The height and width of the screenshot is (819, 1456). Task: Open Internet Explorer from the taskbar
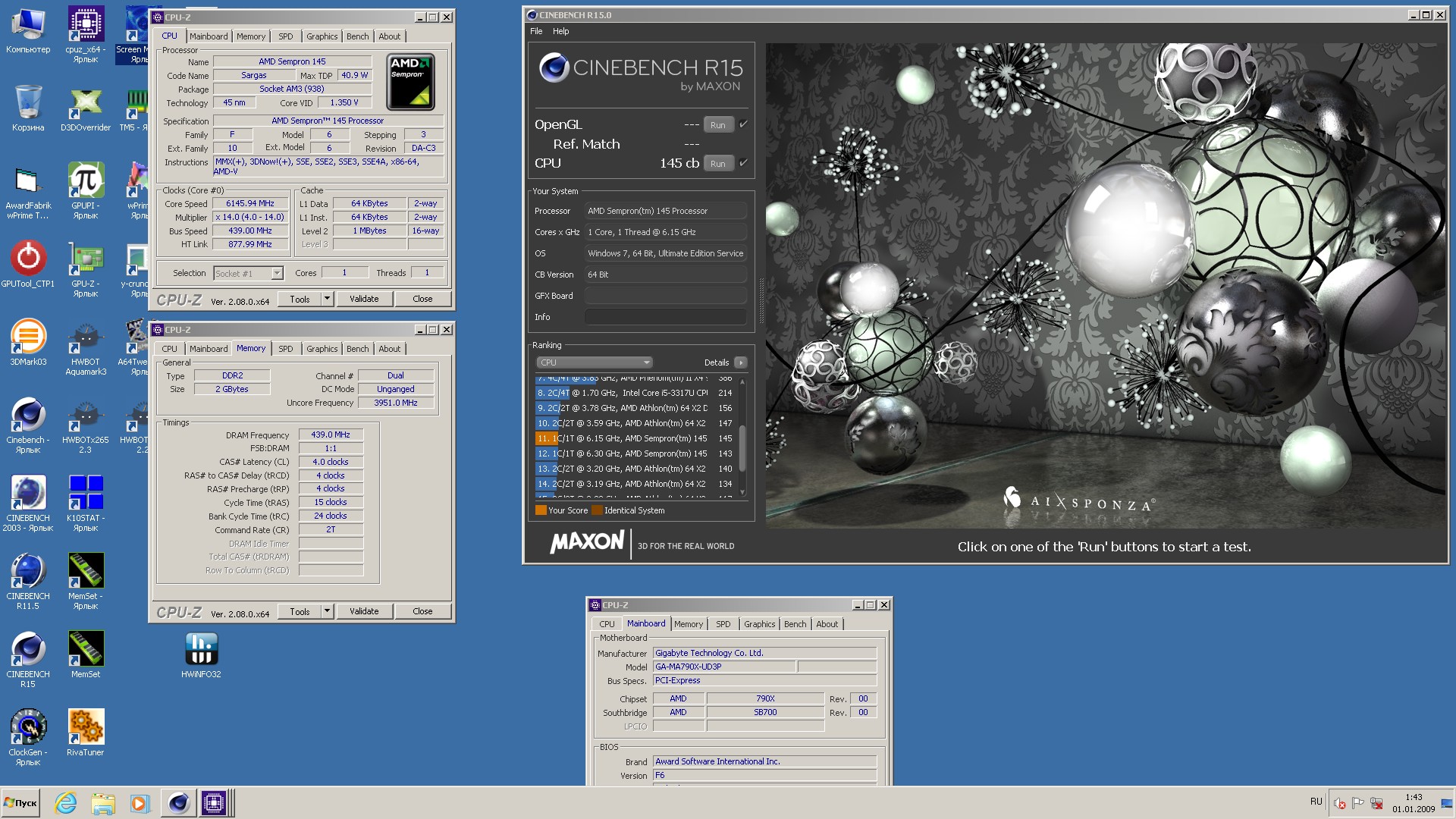coord(66,802)
